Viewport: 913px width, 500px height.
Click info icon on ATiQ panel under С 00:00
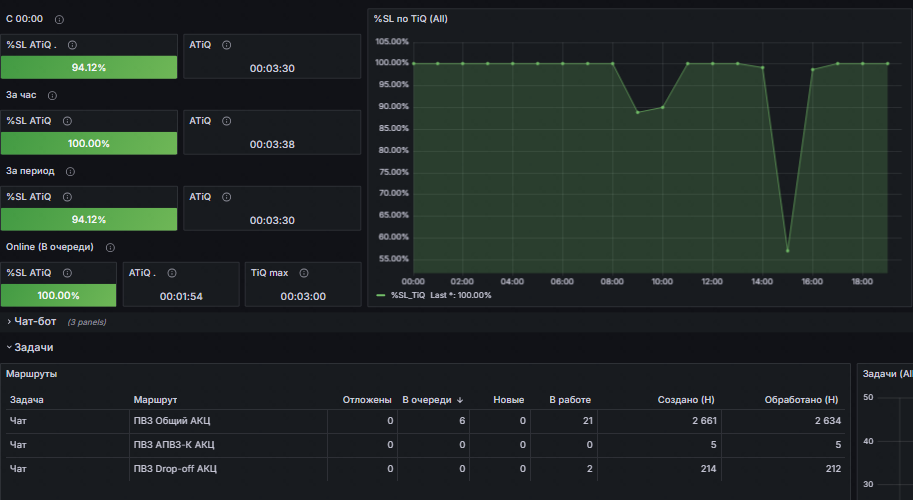[227, 45]
